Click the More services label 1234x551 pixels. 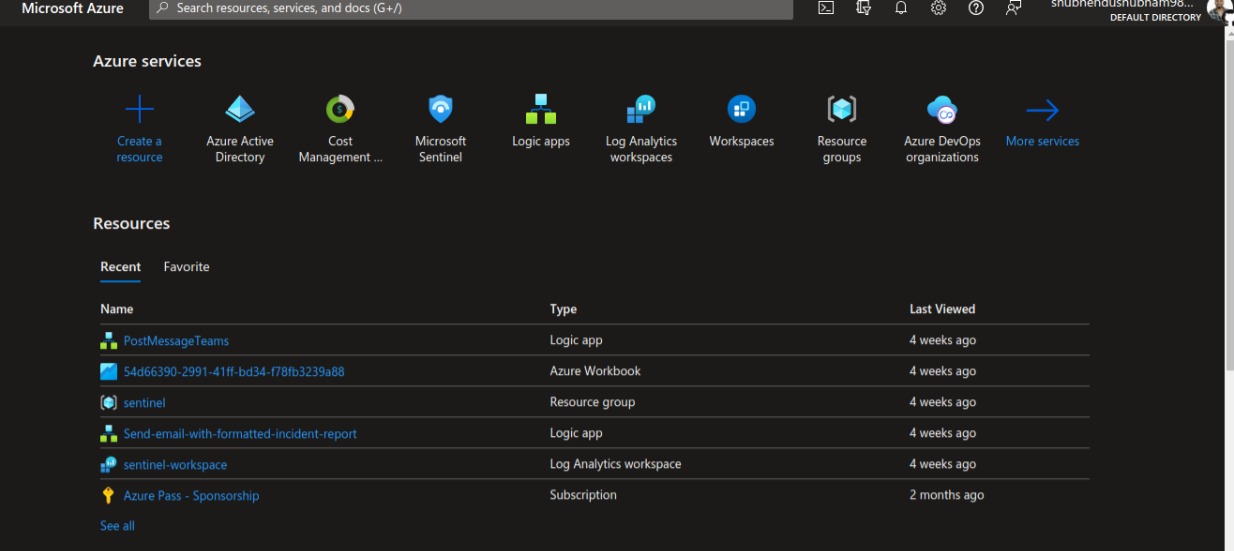(1042, 141)
